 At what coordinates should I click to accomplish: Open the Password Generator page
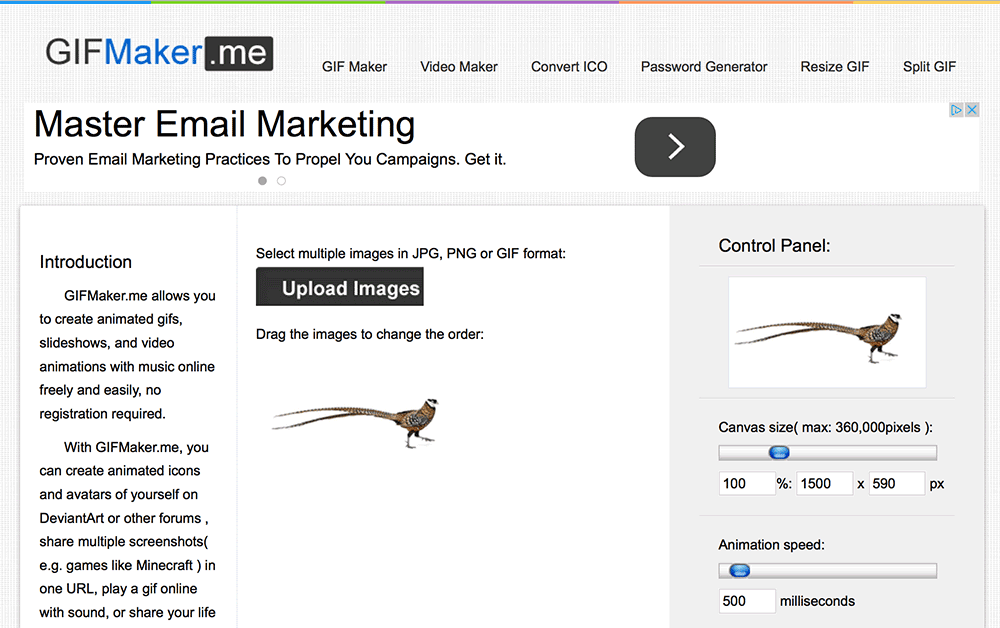pyautogui.click(x=704, y=67)
